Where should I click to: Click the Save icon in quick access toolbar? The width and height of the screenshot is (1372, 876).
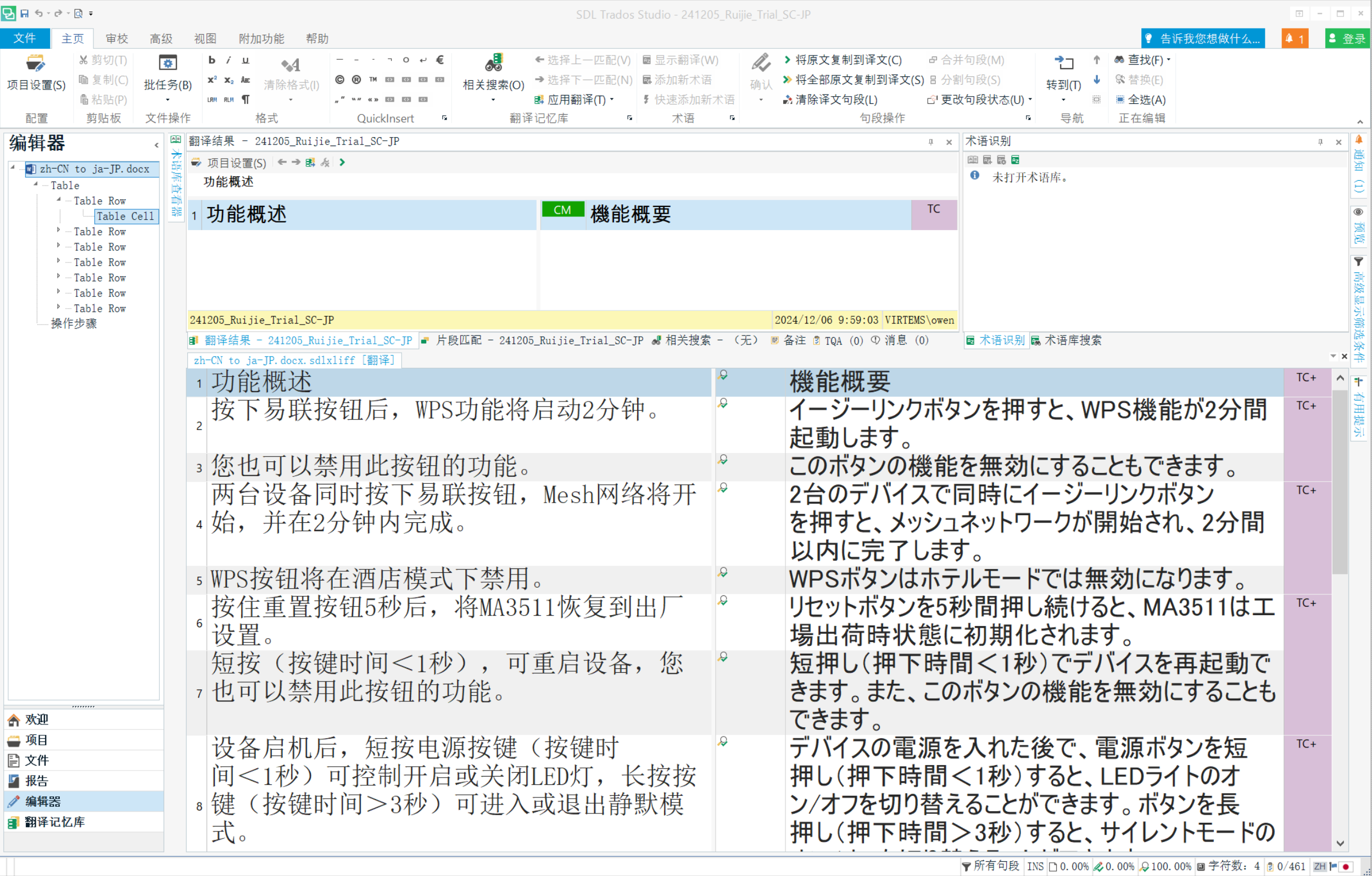click(25, 13)
